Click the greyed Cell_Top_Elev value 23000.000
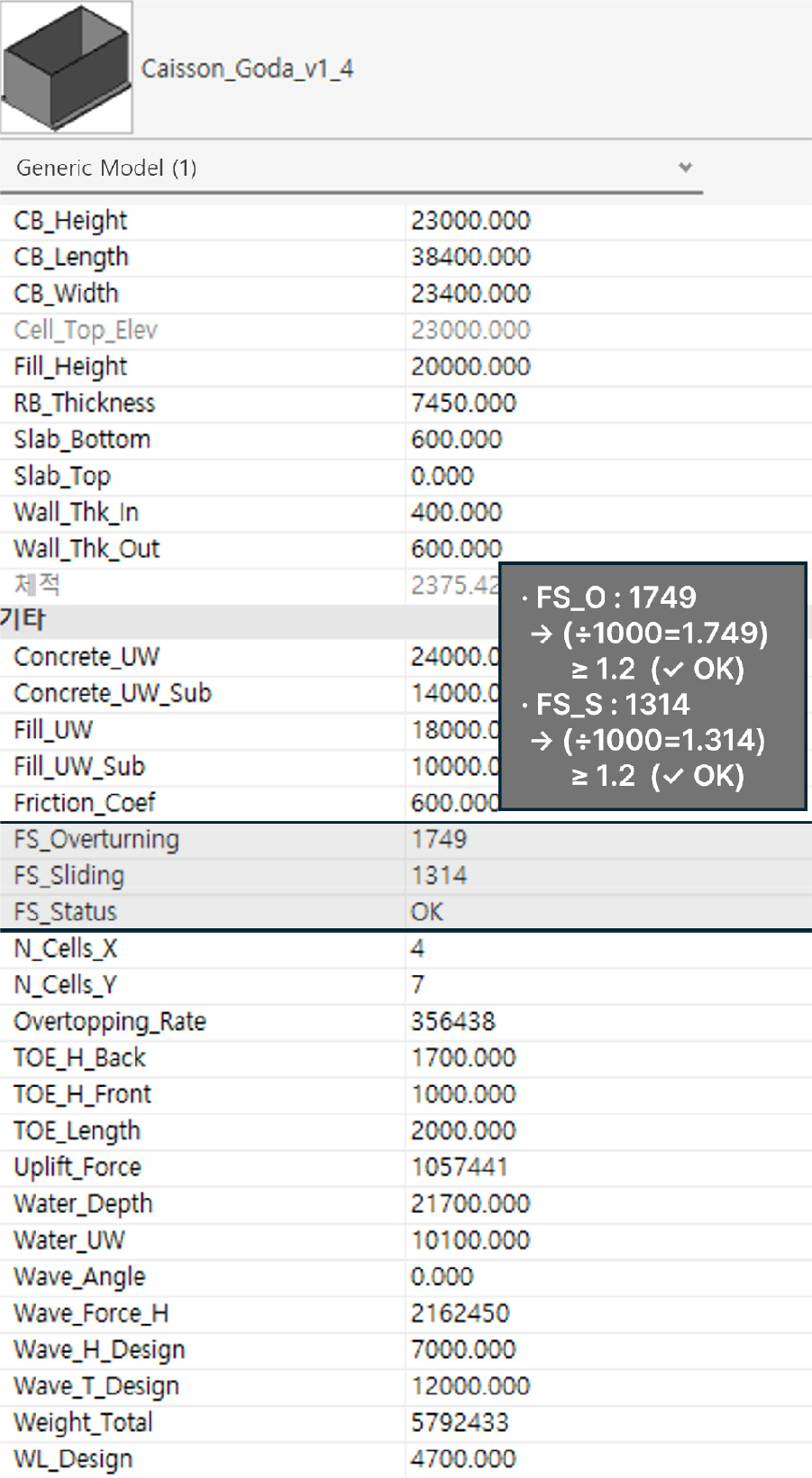The height and width of the screenshot is (1478, 812). (x=470, y=330)
